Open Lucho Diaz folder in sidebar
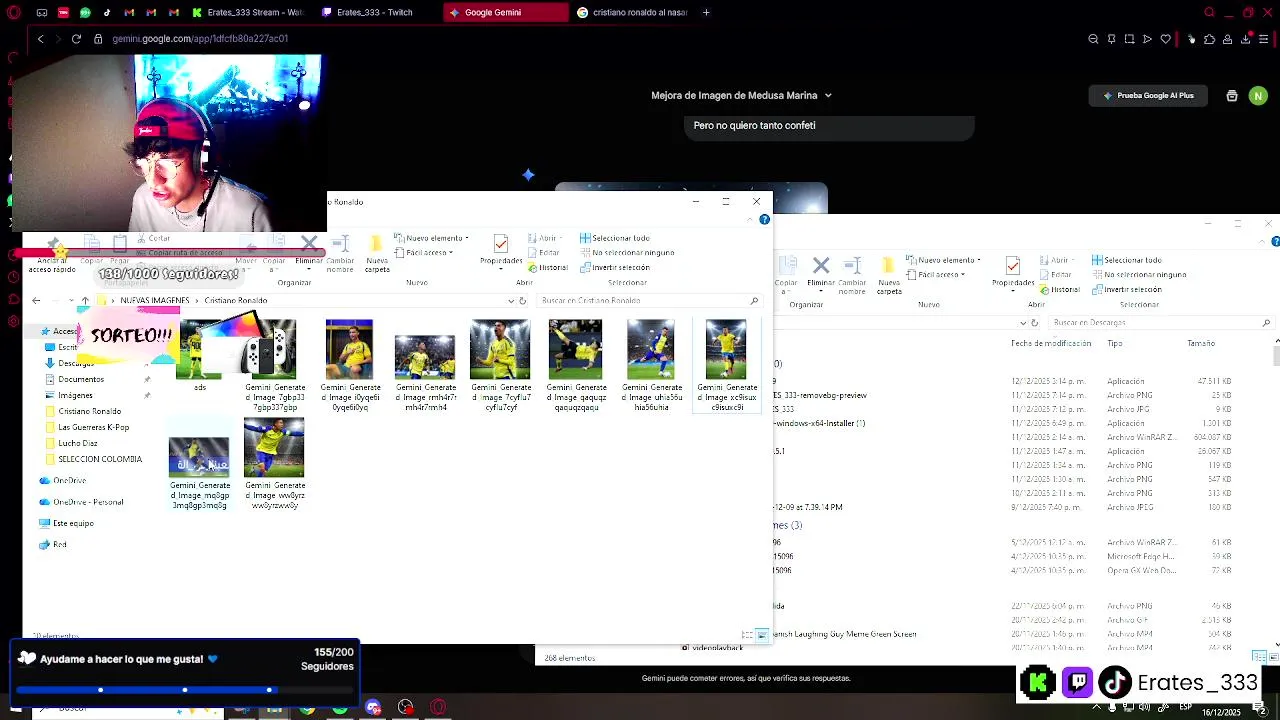 coord(77,443)
